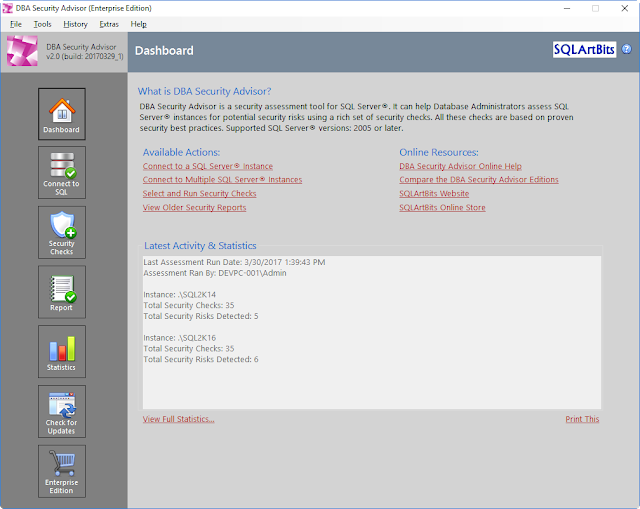Click the title bar application icon
Viewport: 640px width, 509px height.
(x=7, y=8)
